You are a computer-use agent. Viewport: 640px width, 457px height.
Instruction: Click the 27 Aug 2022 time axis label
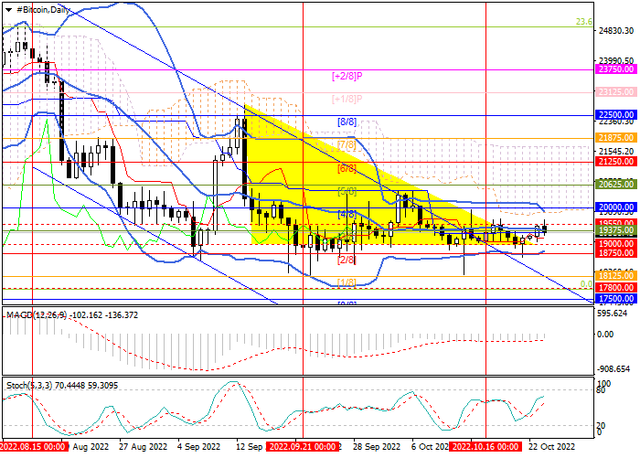(143, 446)
